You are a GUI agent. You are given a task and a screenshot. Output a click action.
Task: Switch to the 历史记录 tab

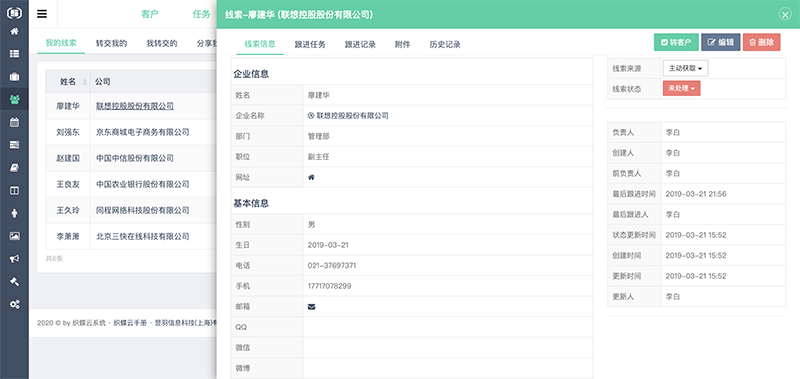click(x=445, y=44)
